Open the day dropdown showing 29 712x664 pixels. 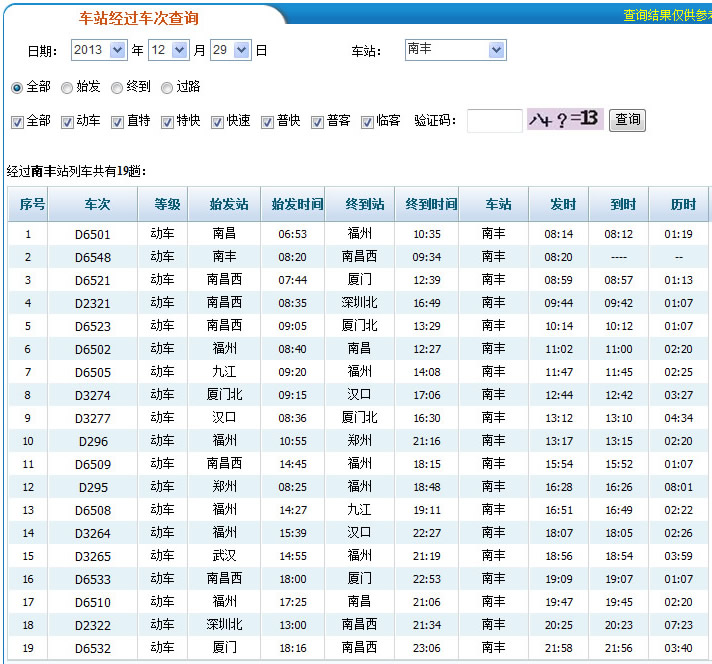coord(231,50)
